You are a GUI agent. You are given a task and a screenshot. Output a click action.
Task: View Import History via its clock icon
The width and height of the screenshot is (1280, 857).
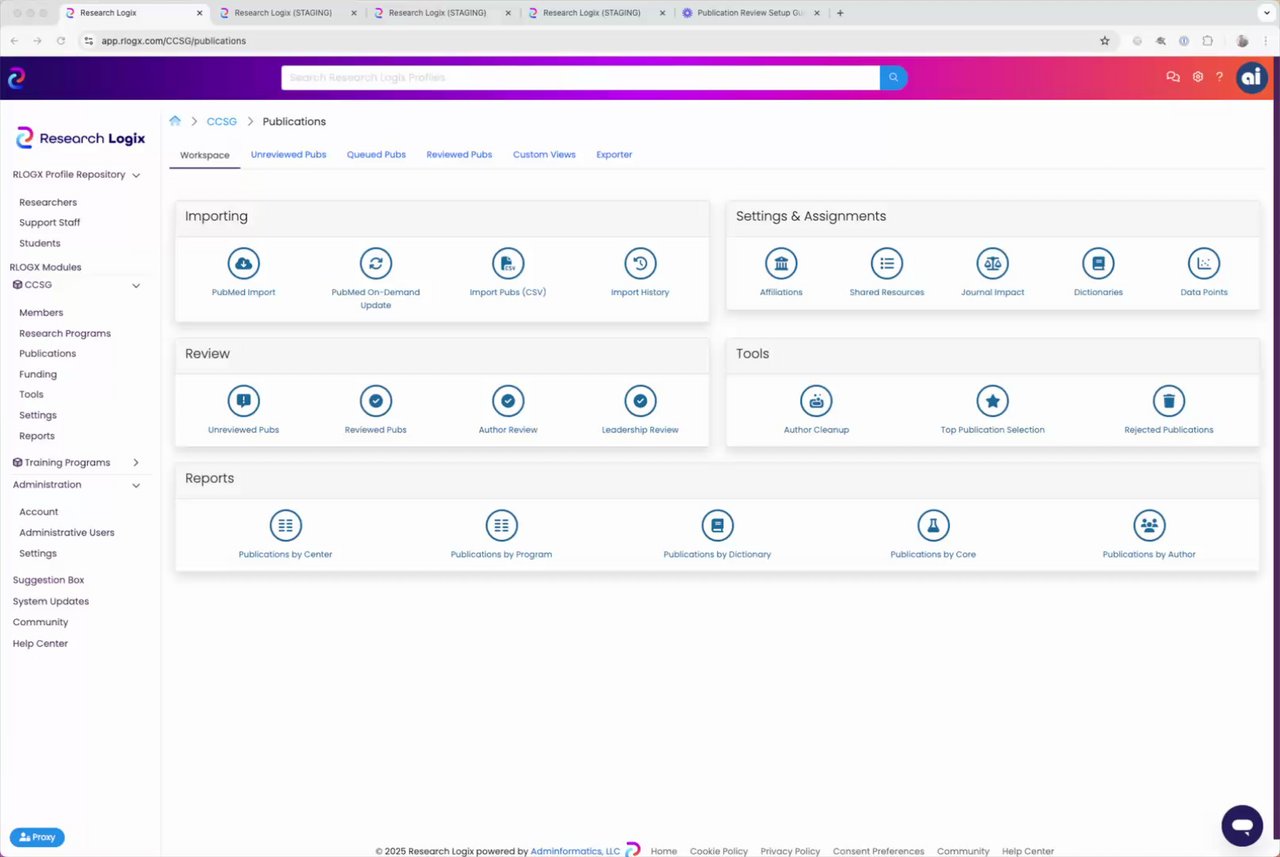tap(640, 264)
